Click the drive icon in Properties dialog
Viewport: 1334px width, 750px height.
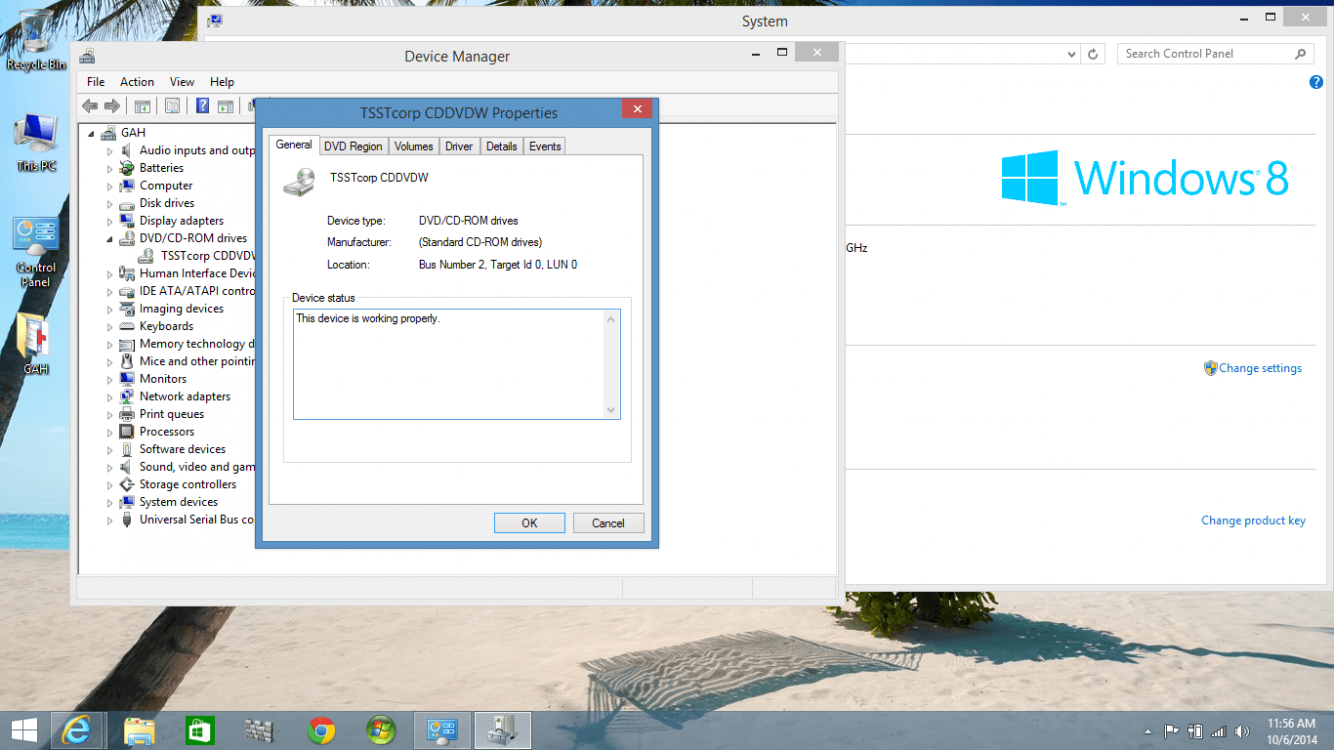click(x=299, y=181)
